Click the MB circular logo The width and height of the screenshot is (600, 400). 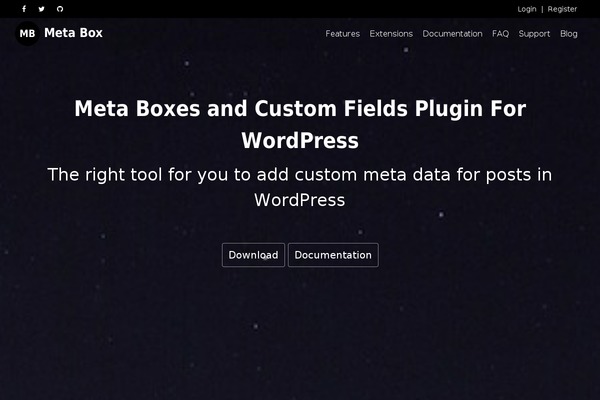(27, 33)
